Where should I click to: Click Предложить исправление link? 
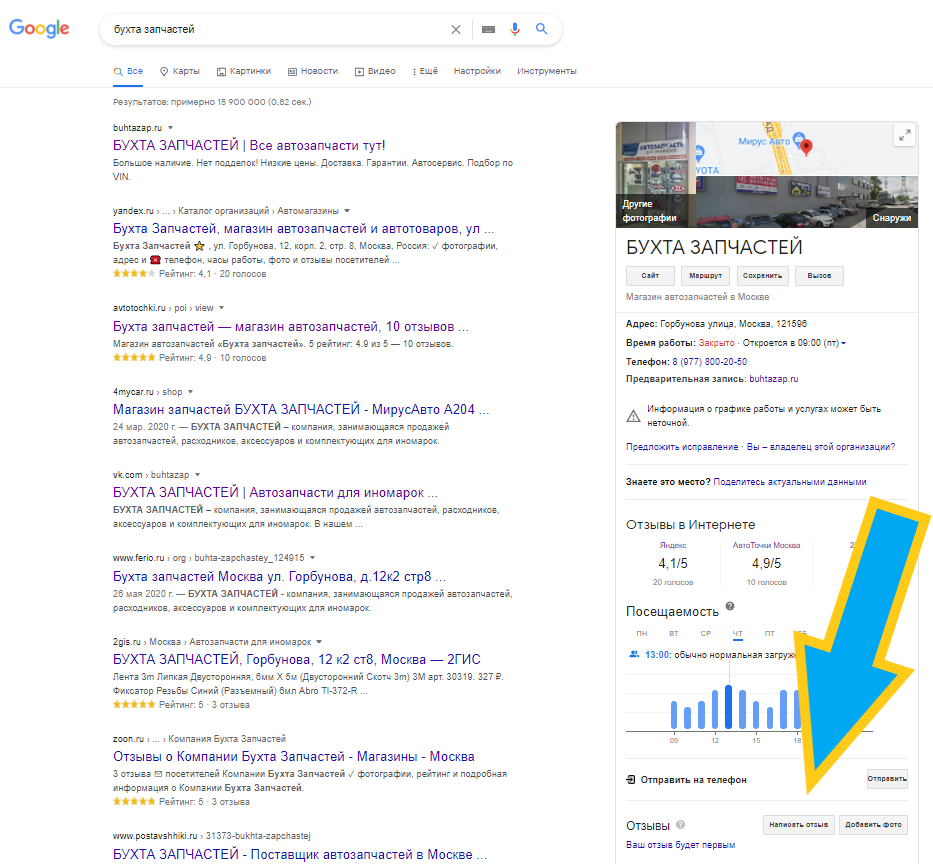pyautogui.click(x=682, y=447)
